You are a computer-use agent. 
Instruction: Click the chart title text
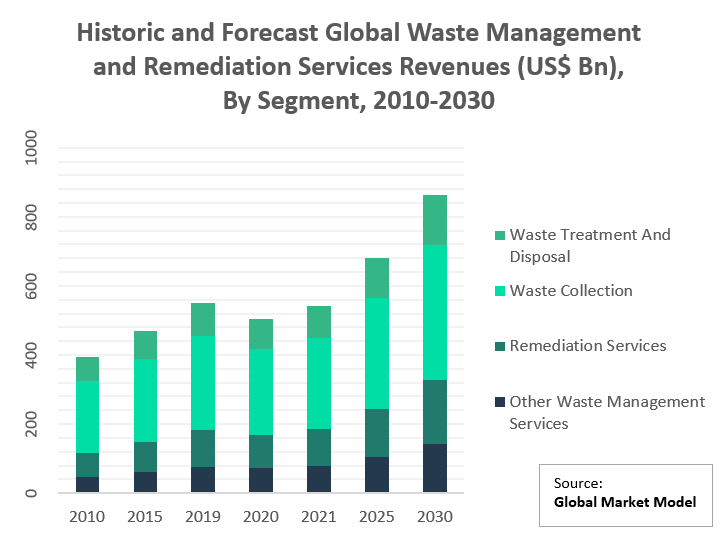coord(358,66)
